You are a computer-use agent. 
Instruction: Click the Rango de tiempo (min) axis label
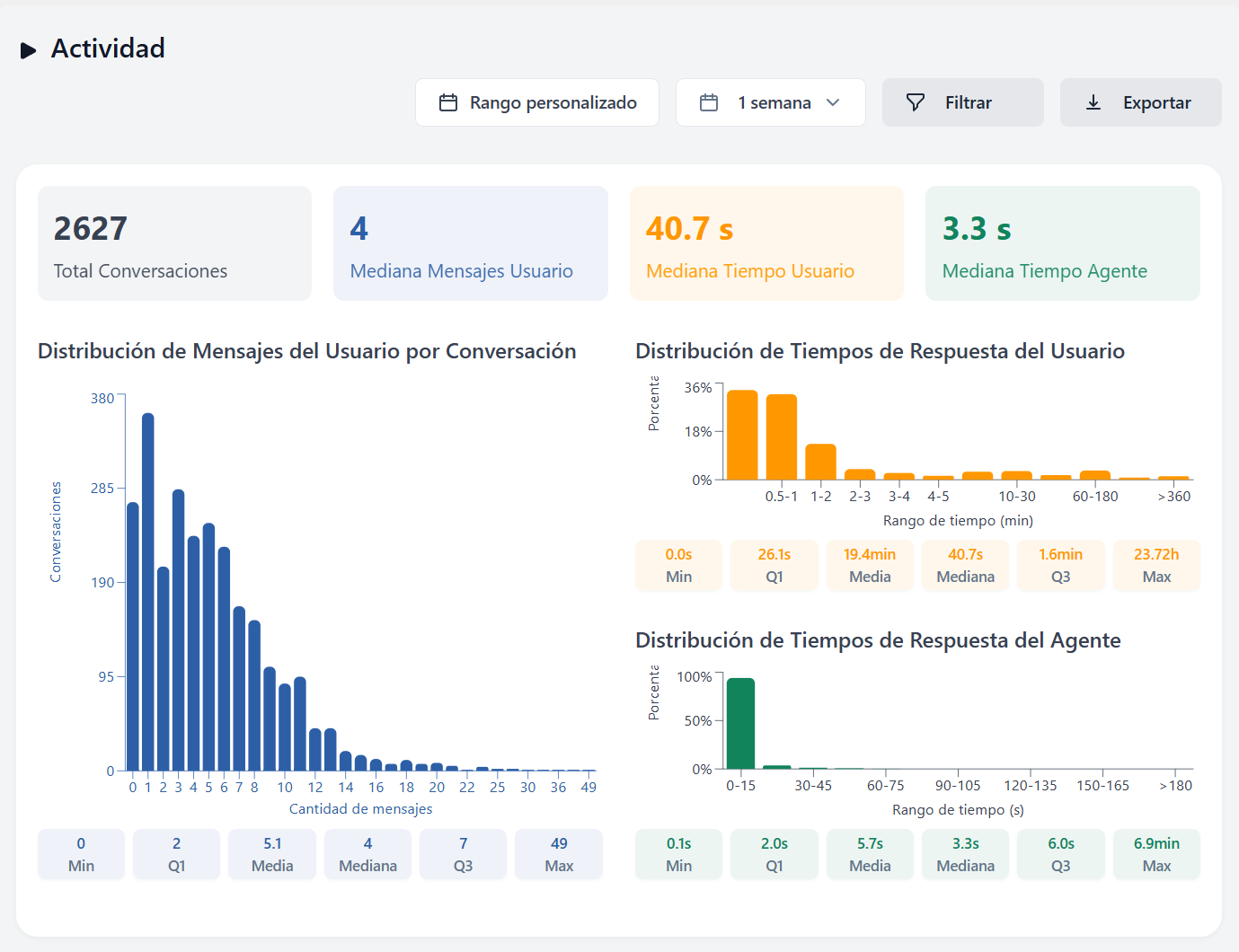(x=958, y=521)
